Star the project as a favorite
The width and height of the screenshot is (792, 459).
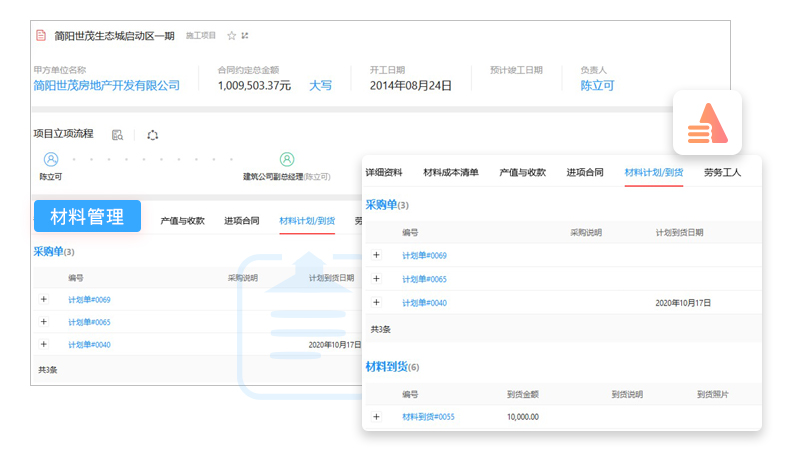(231, 36)
